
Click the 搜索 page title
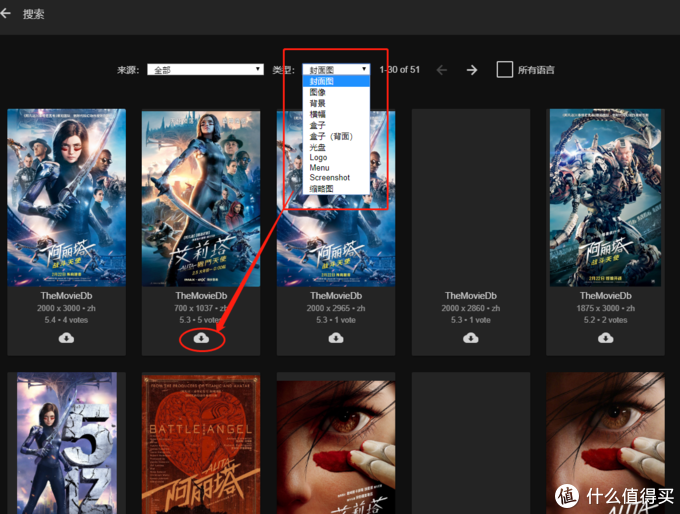33,14
